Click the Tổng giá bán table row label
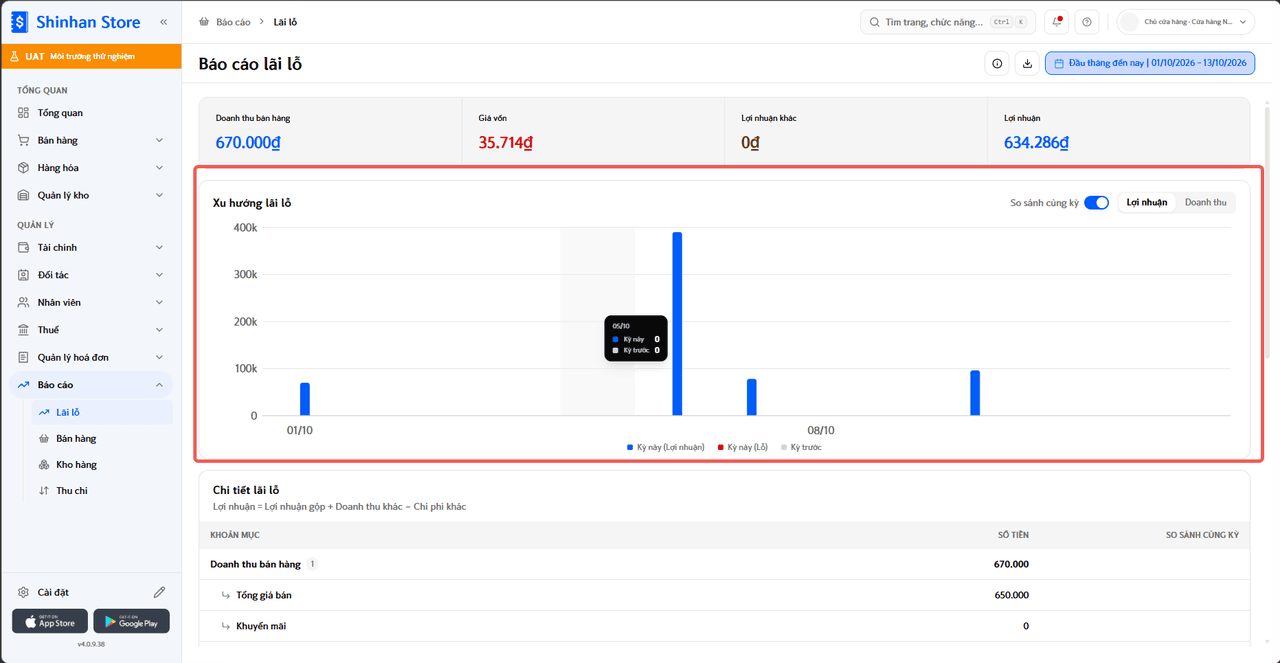 click(264, 595)
